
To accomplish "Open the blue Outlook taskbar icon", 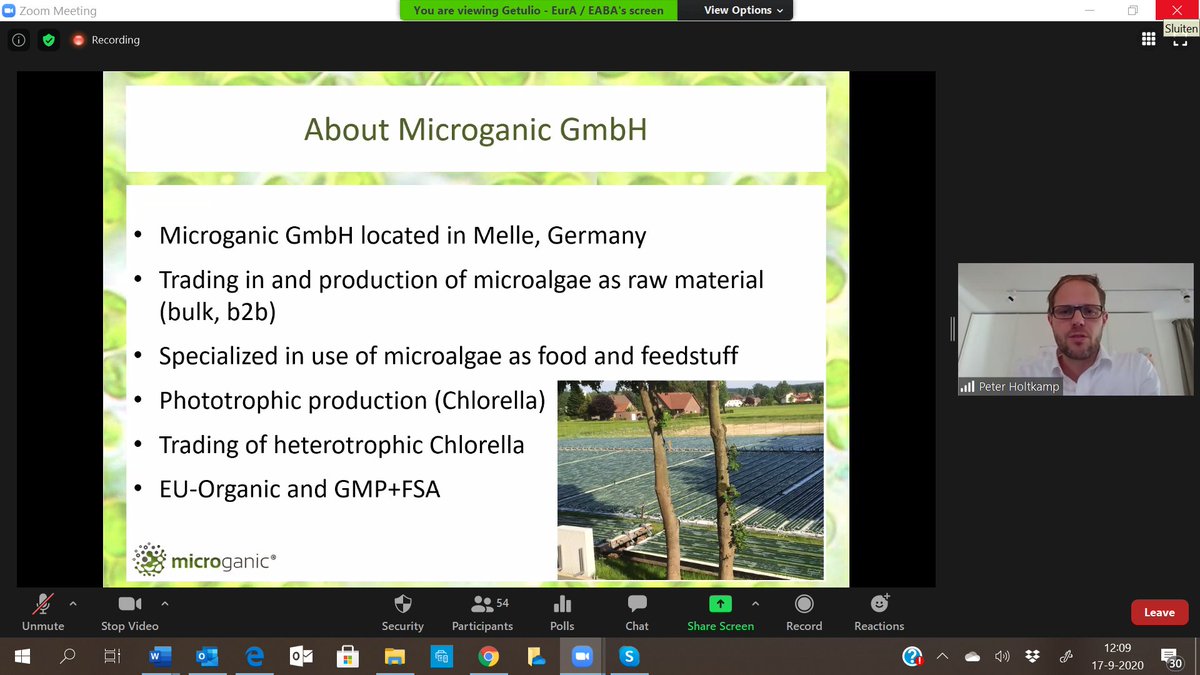I will 206,657.
